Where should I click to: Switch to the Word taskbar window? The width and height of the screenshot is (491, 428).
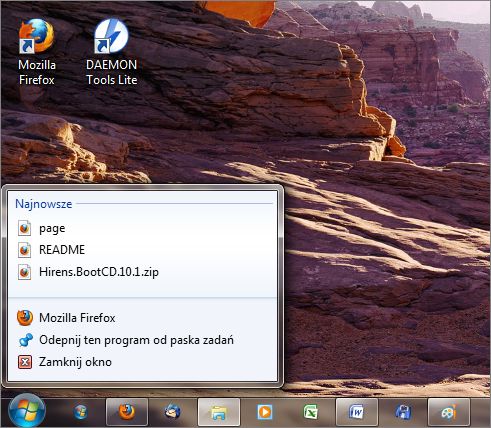tap(357, 412)
